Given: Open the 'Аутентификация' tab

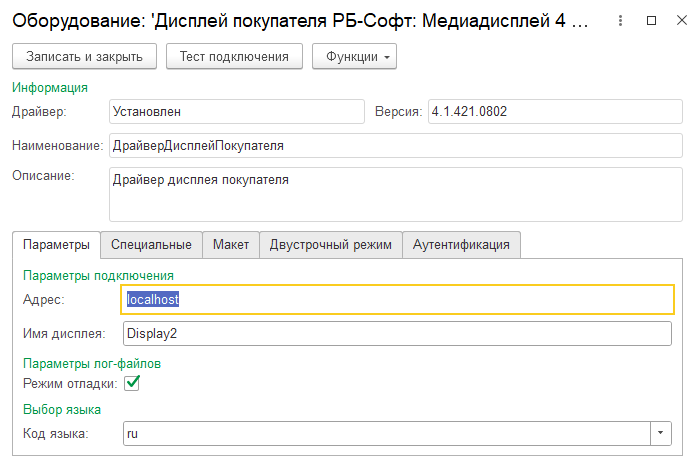Looking at the screenshot, I should 461,245.
